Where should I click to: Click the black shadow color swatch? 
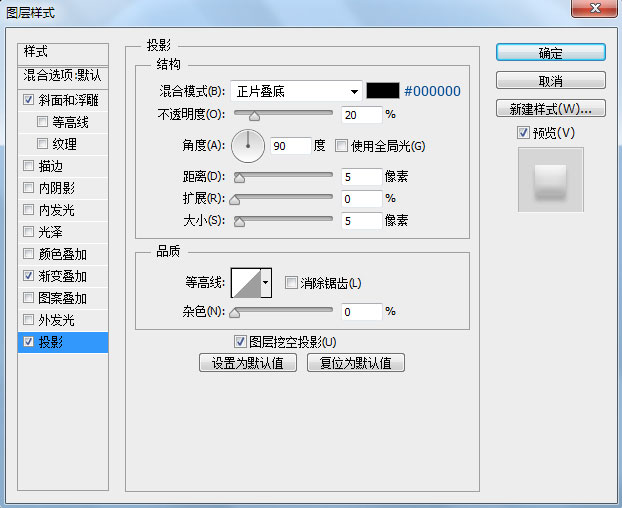coord(382,91)
